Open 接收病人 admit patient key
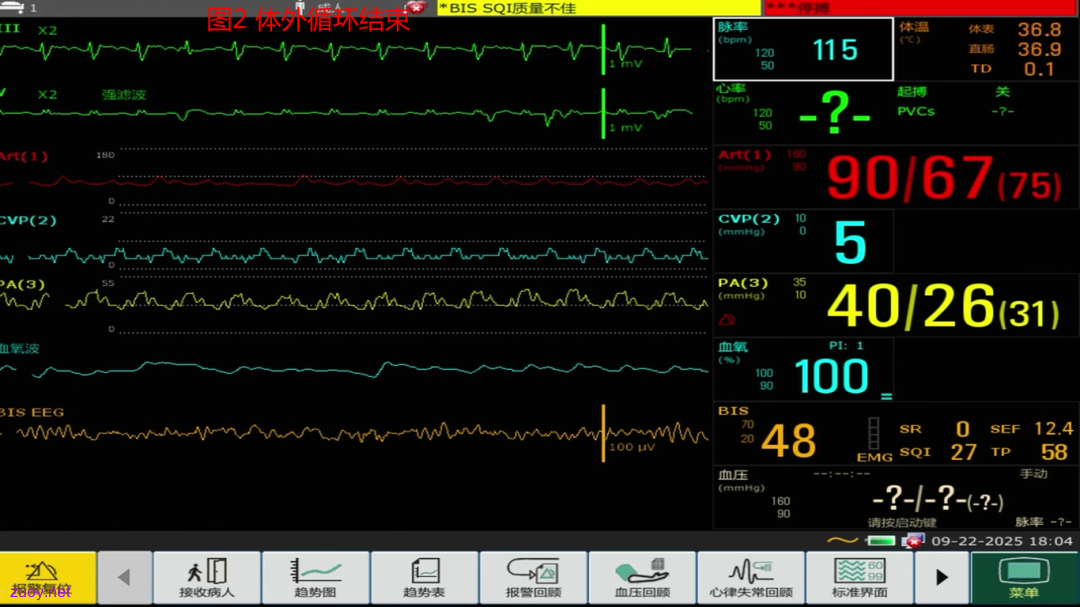1080x607 pixels. click(207, 577)
